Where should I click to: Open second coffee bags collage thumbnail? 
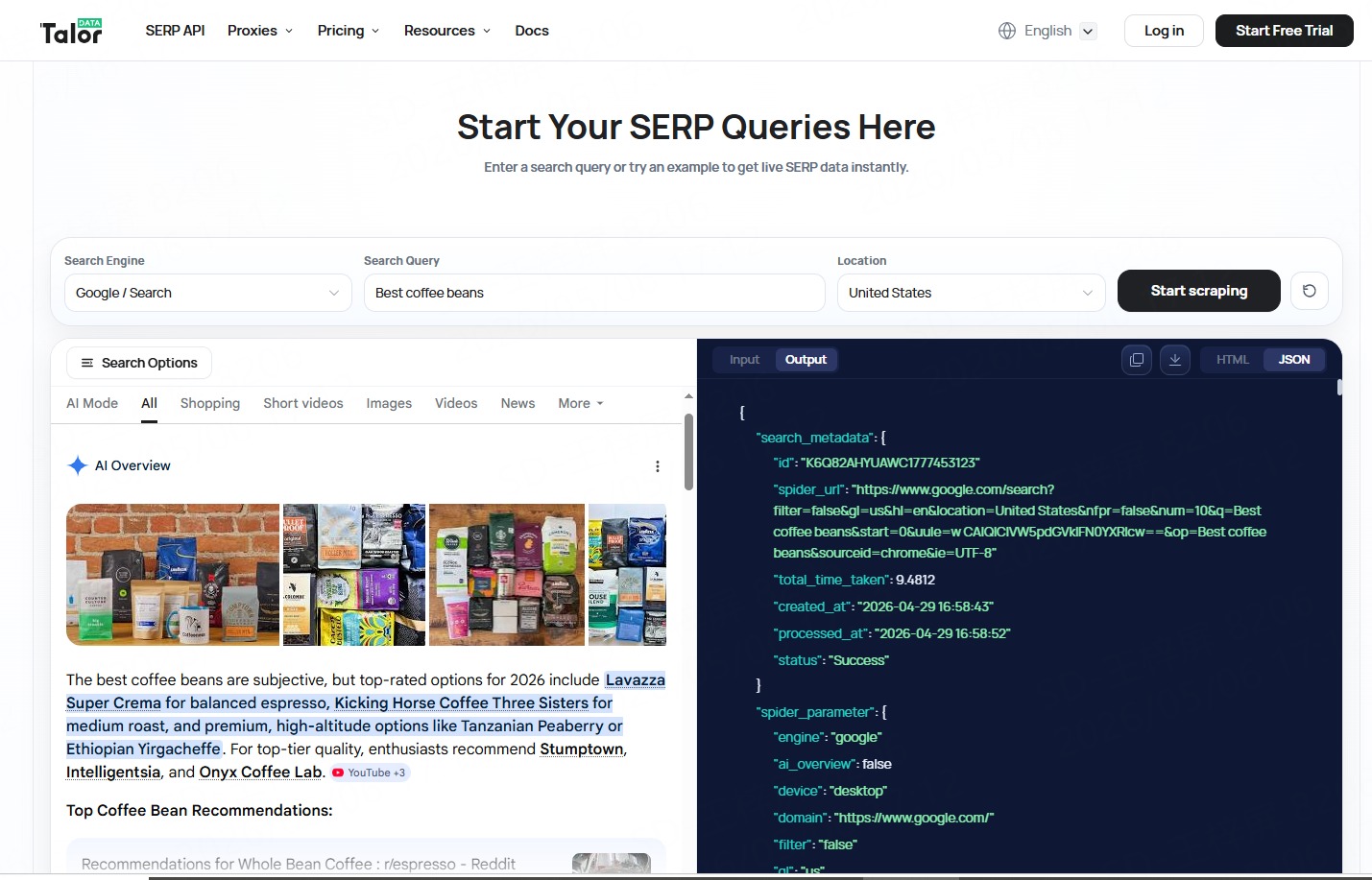point(354,575)
